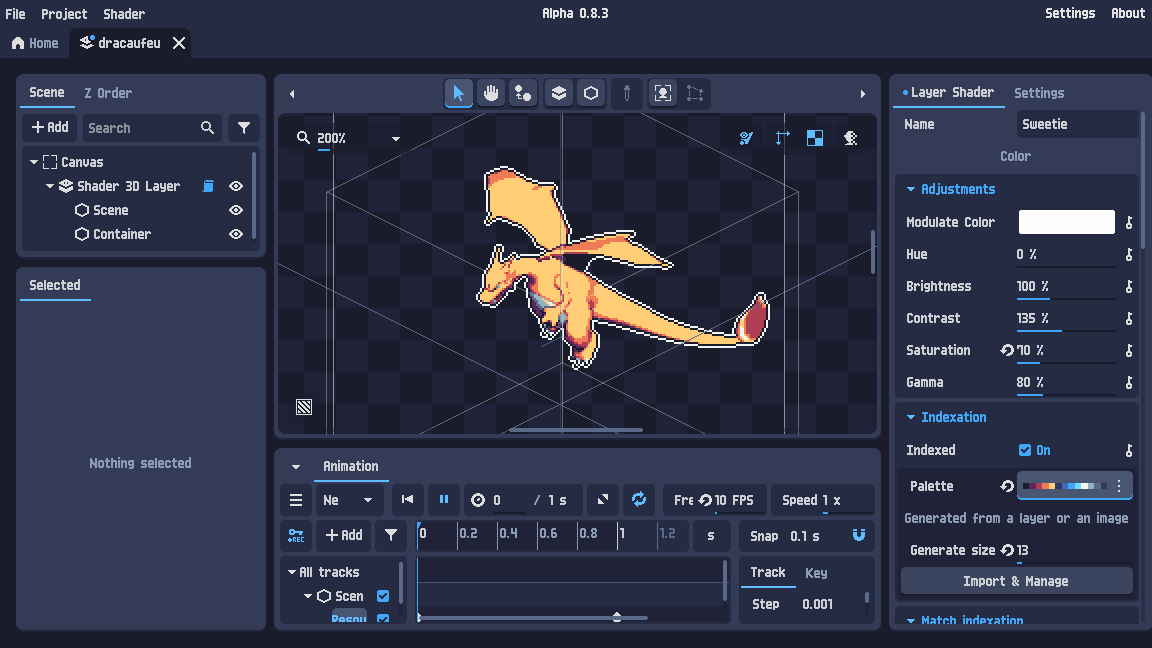Click the keyframe icon next to Contrast
The width and height of the screenshot is (1152, 648).
[x=1129, y=318]
